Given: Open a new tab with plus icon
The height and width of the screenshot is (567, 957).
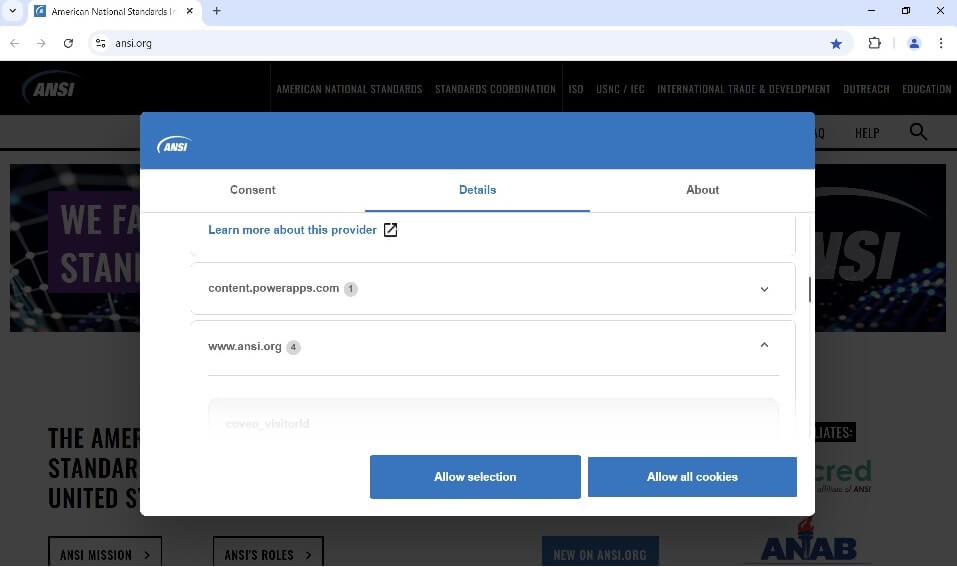Looking at the screenshot, I should [216, 11].
